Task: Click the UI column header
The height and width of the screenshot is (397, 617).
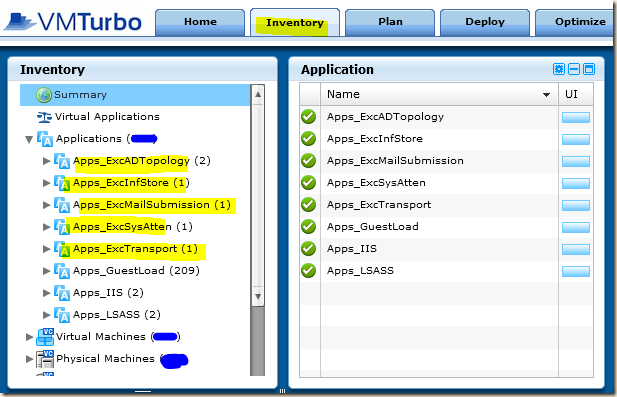Action: (576, 94)
